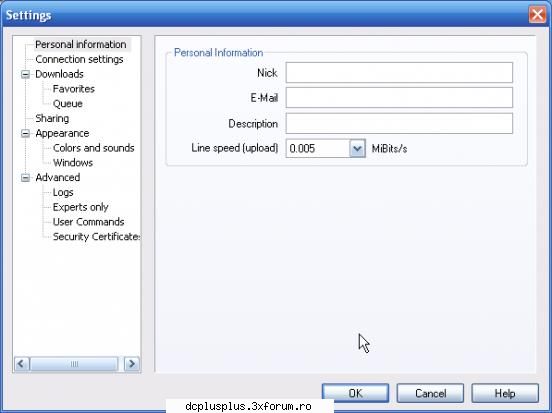Select Connection settings in the tree
552x413 pixels.
(79, 59)
